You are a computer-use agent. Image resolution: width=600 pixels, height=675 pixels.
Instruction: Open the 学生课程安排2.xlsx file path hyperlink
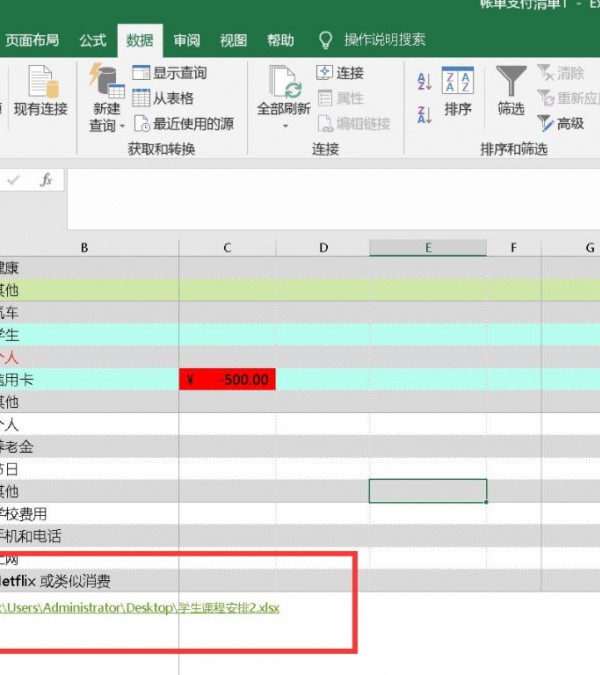click(139, 607)
